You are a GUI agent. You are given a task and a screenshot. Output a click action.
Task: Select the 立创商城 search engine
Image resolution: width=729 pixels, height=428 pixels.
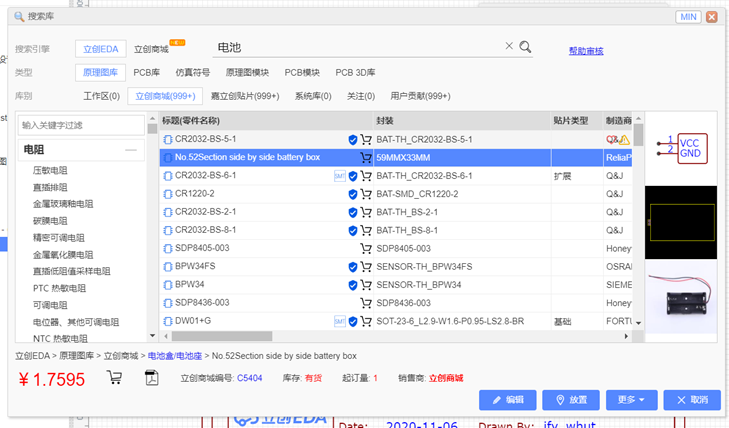(x=151, y=49)
